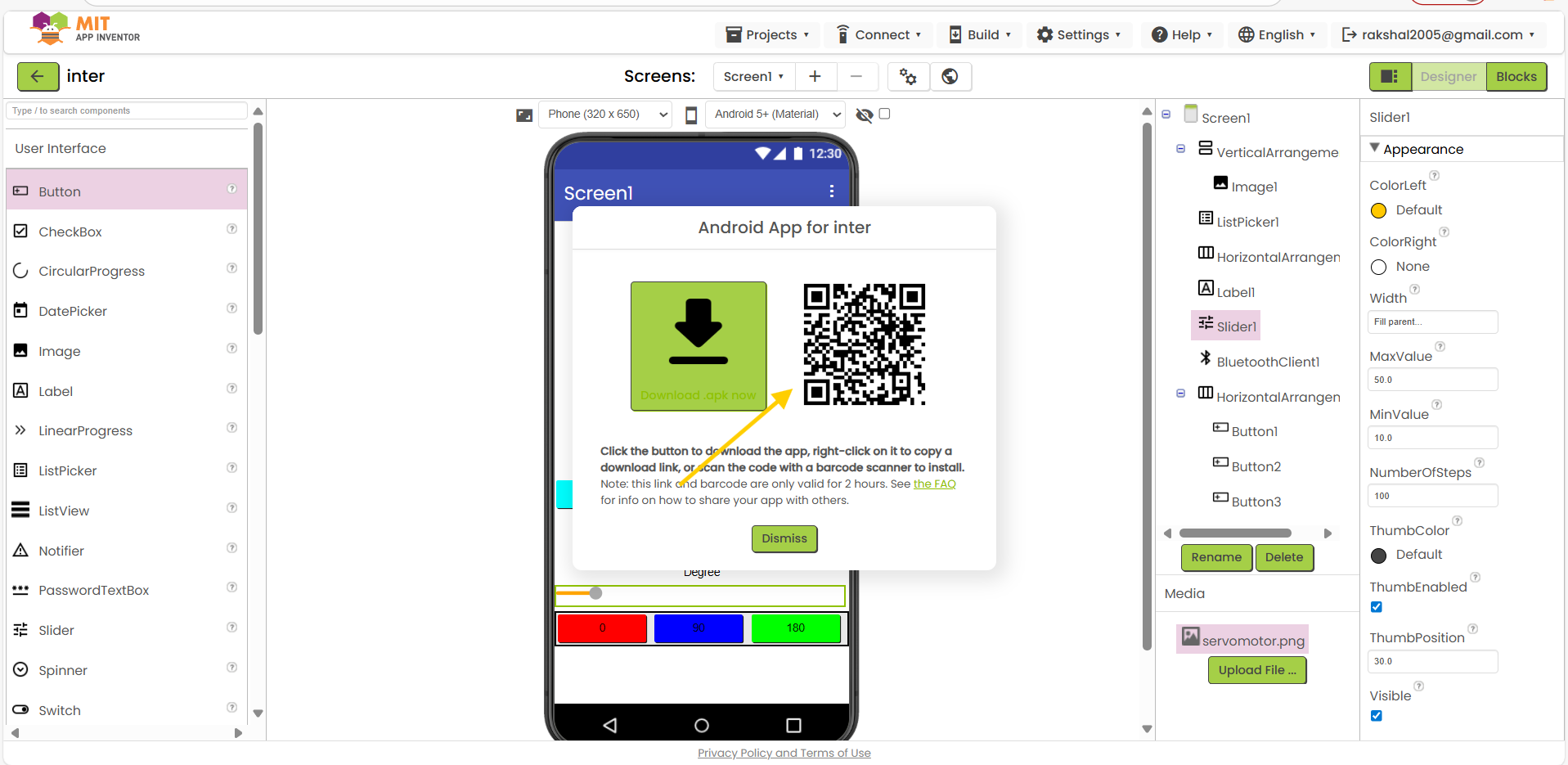This screenshot has height=765, width=1568.
Task: Click the tablet size icon above viewer
Action: (x=524, y=115)
